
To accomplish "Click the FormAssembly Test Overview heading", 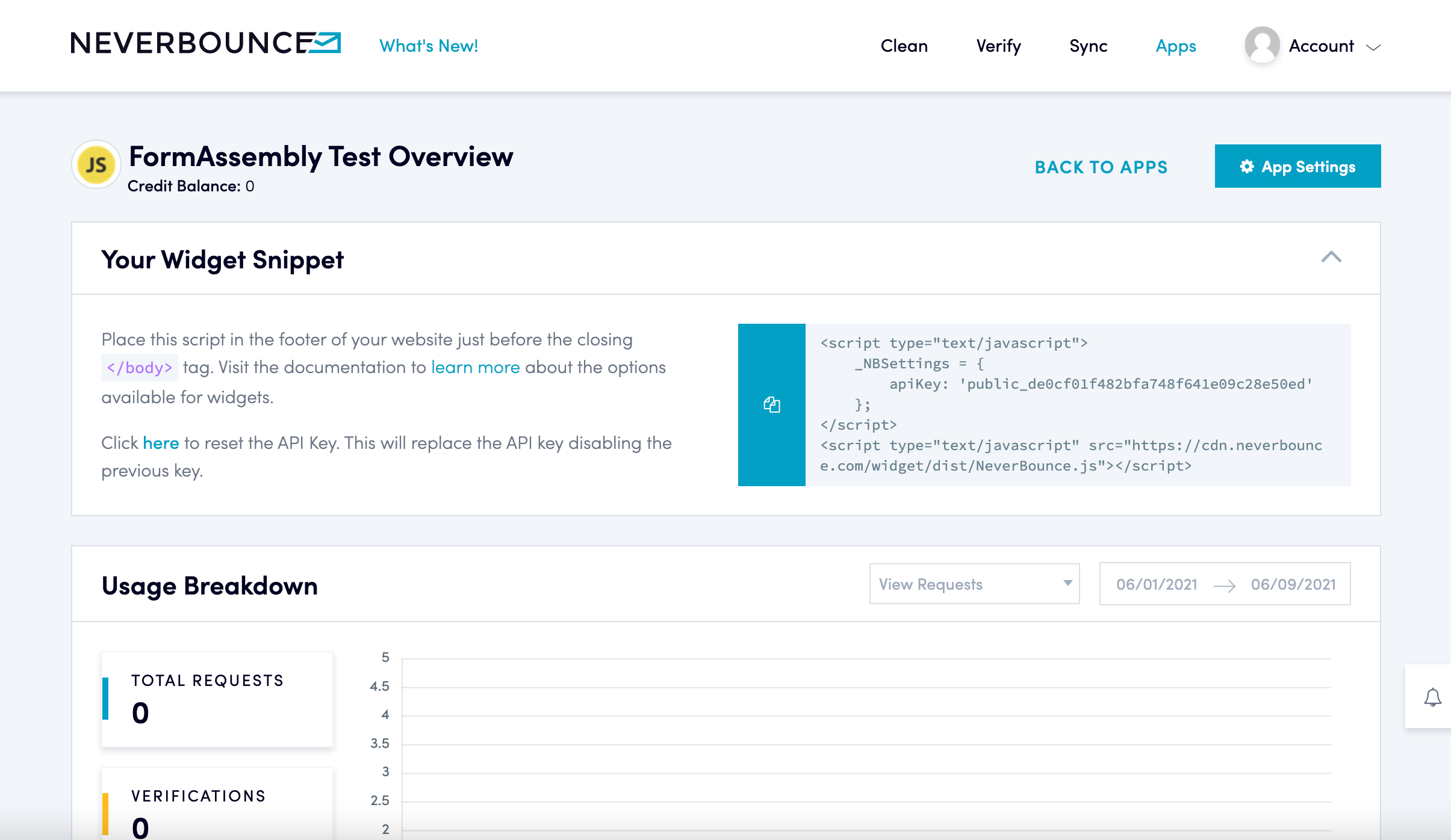I will point(321,156).
